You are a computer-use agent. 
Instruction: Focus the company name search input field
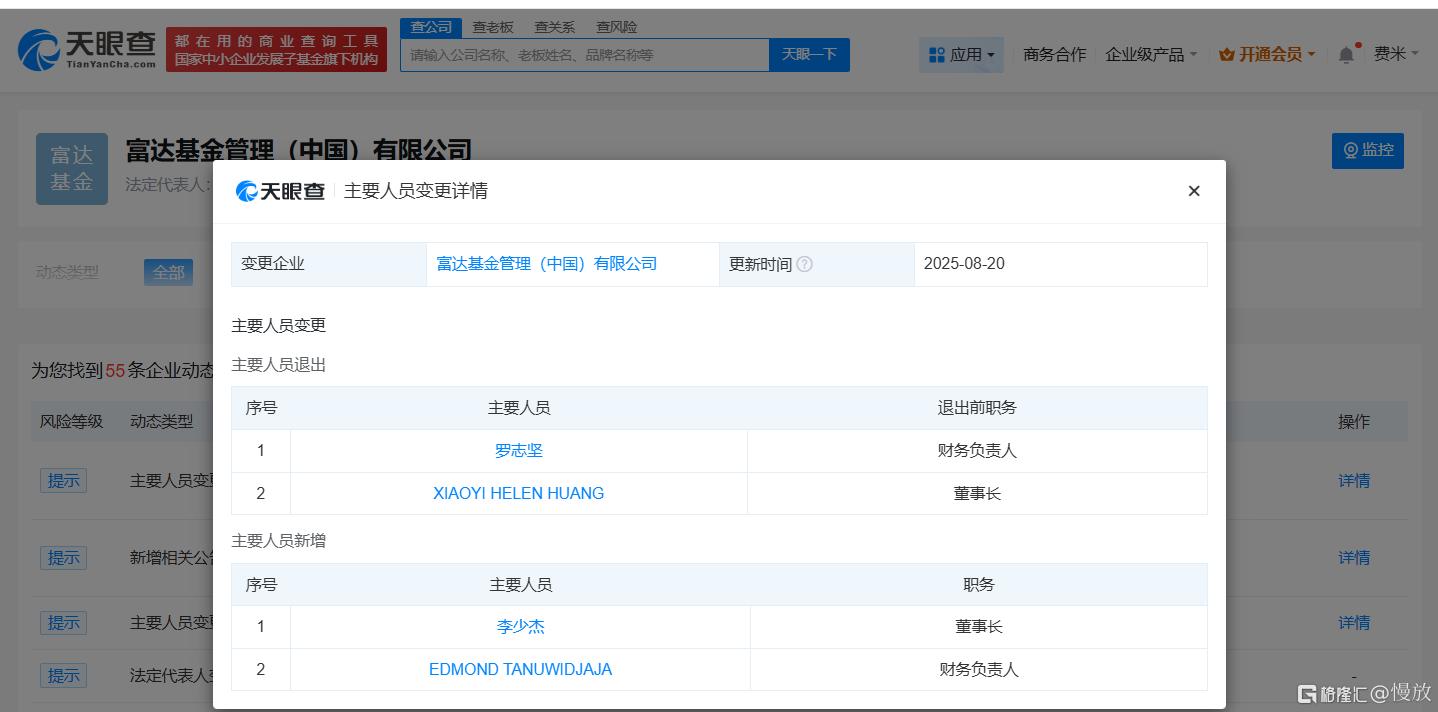[585, 55]
